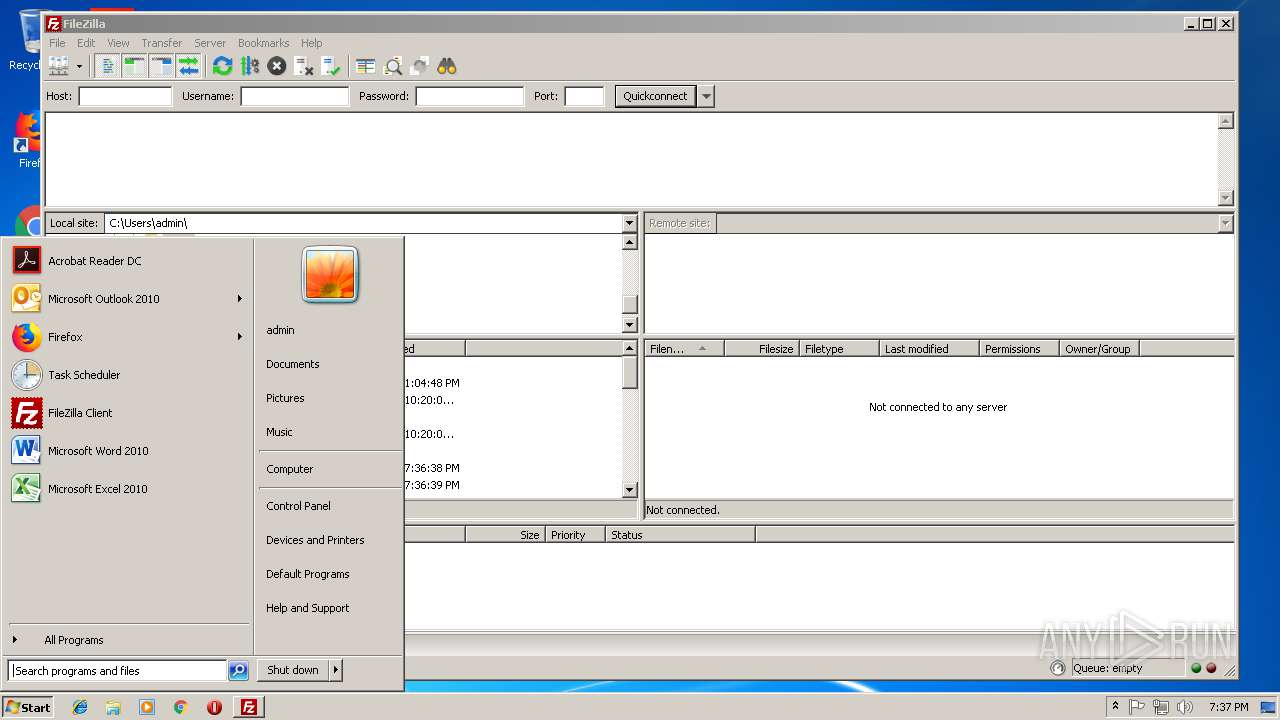Click the Start button
The image size is (1280, 720).
28,707
